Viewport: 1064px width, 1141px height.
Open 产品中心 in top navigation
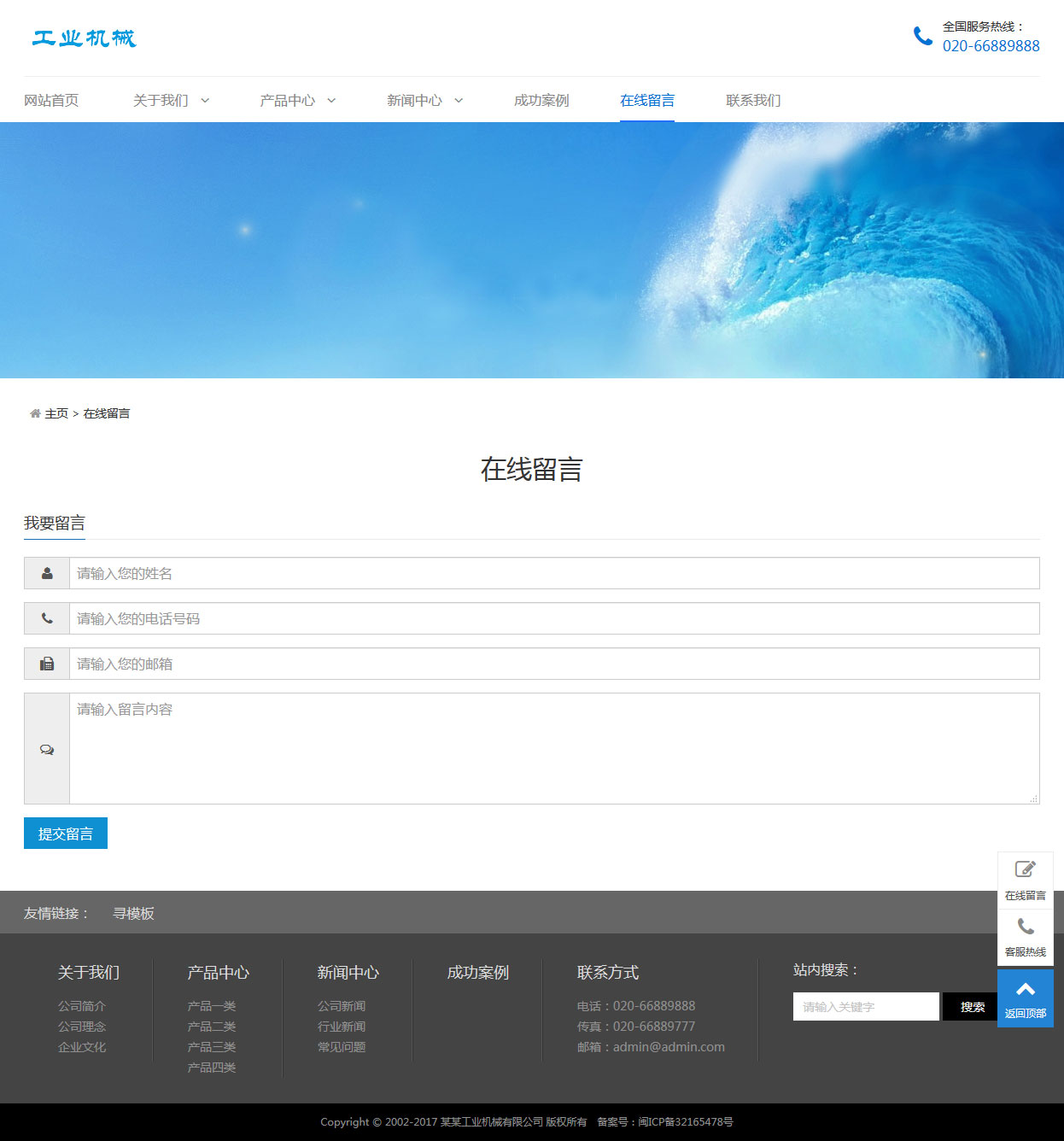288,101
